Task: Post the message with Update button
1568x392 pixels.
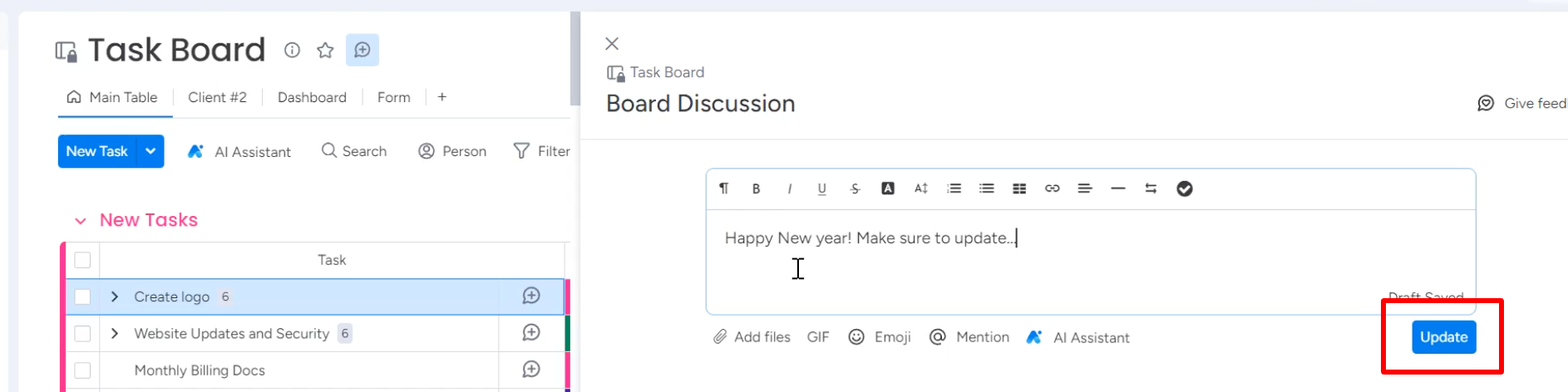Action: (1443, 337)
